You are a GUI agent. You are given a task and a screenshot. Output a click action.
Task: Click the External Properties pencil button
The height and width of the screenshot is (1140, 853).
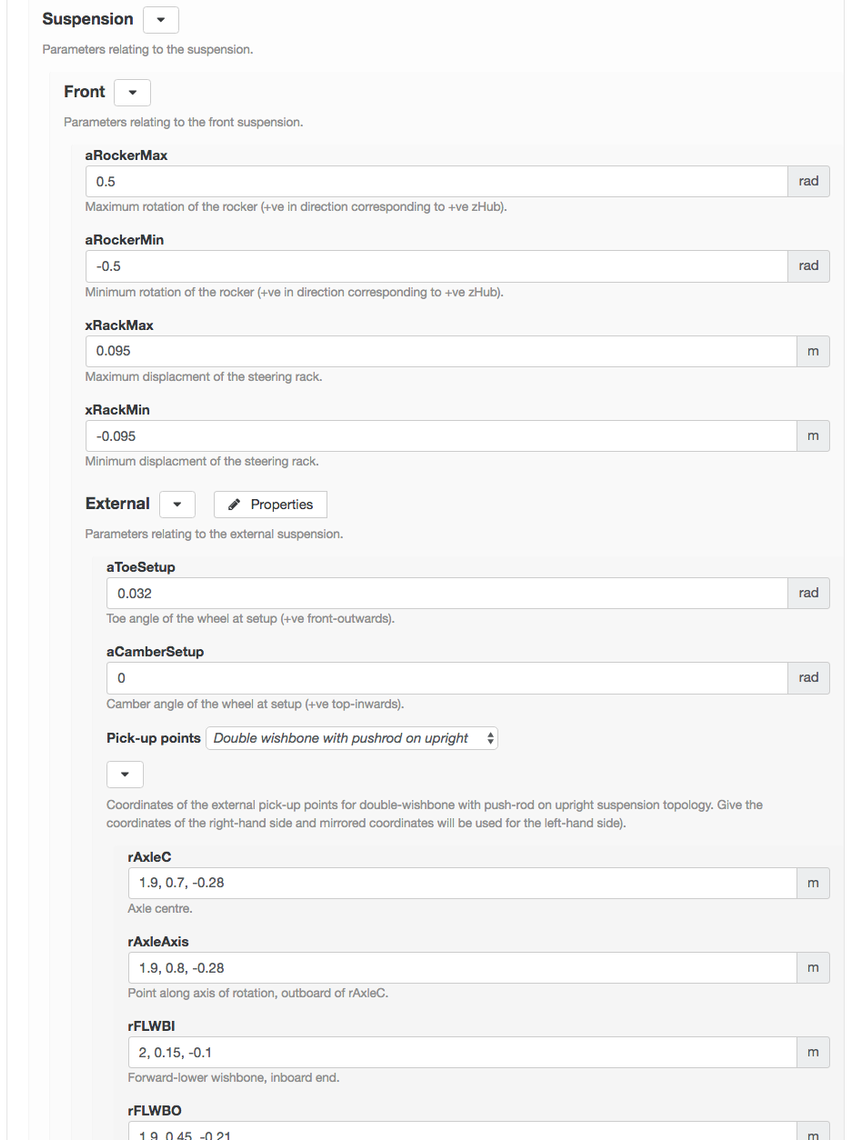click(x=271, y=505)
